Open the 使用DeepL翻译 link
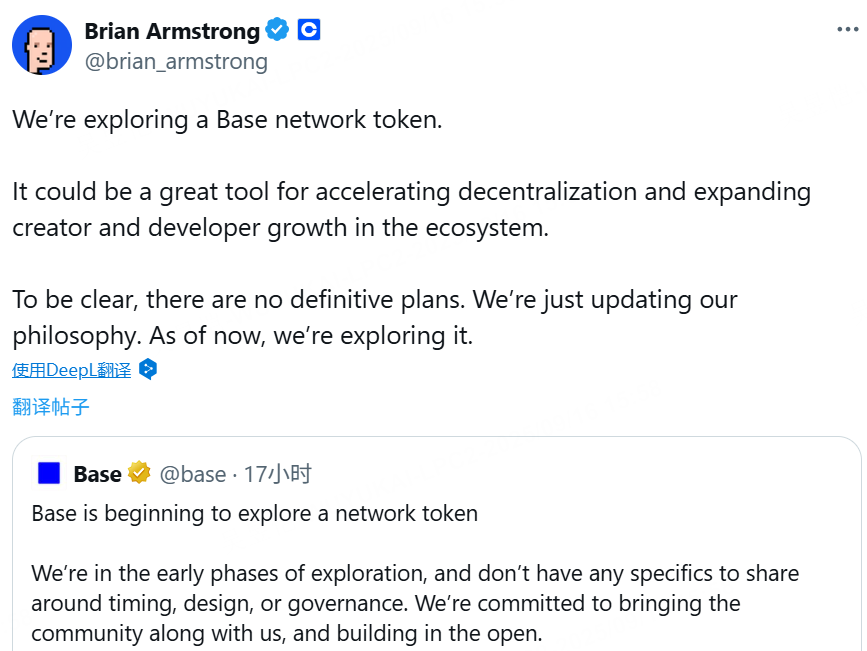 click(71, 369)
